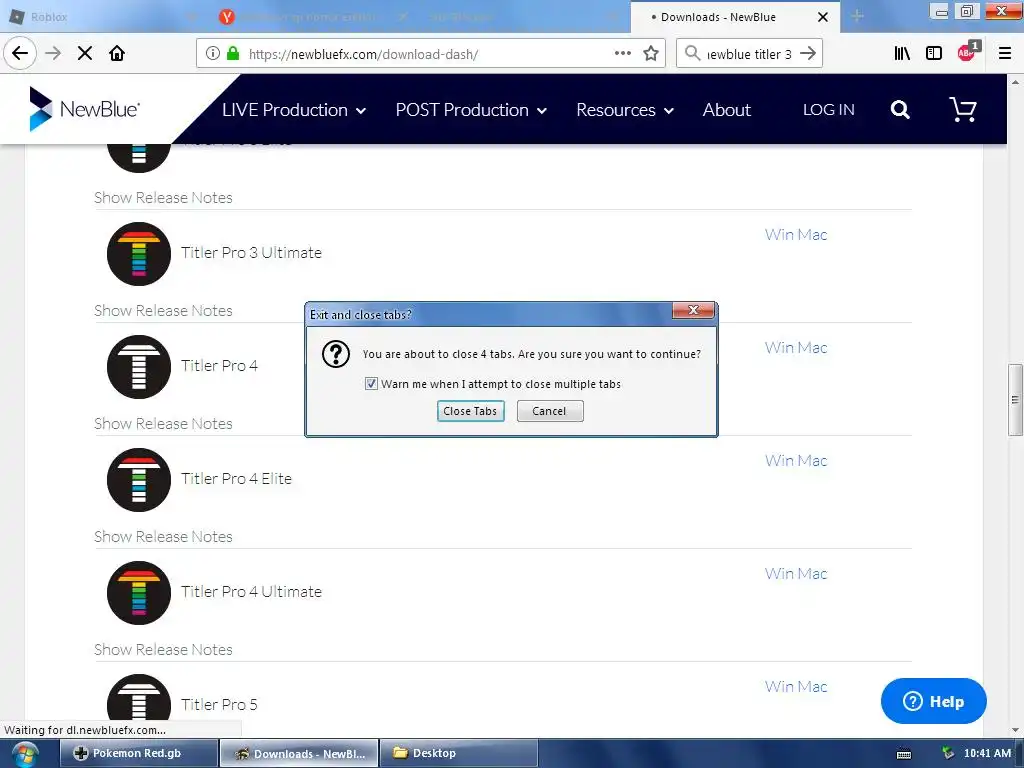Open the Firefox home page icon
Image resolution: width=1024 pixels, height=768 pixels.
point(117,54)
